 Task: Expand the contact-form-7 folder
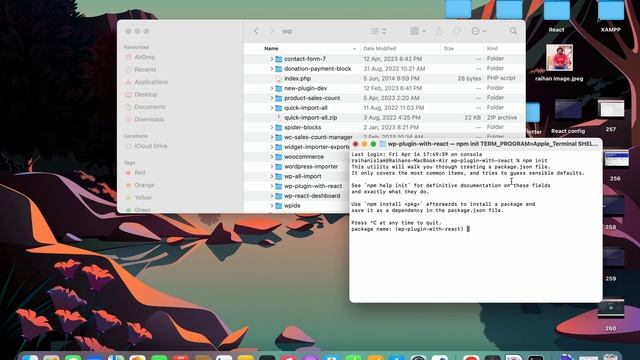[271, 59]
